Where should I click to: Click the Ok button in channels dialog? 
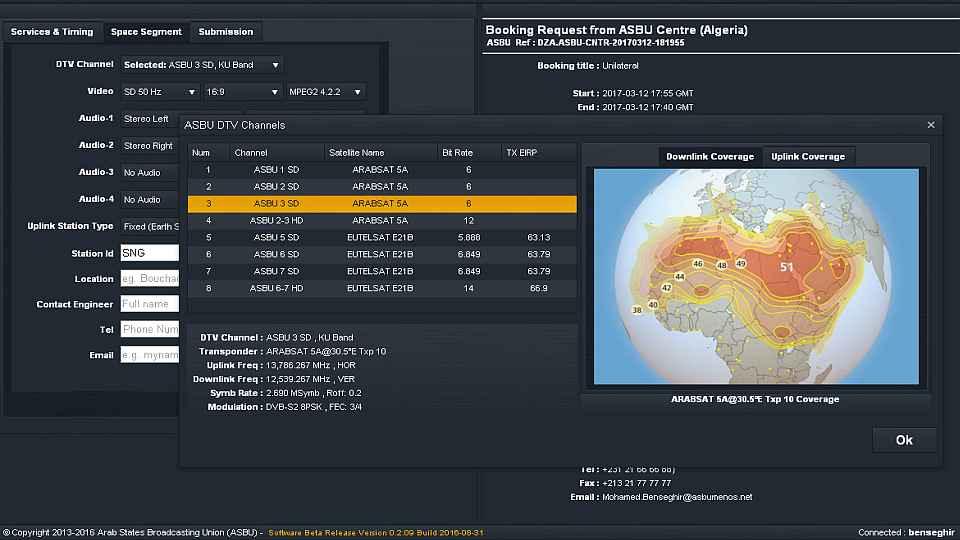[904, 440]
